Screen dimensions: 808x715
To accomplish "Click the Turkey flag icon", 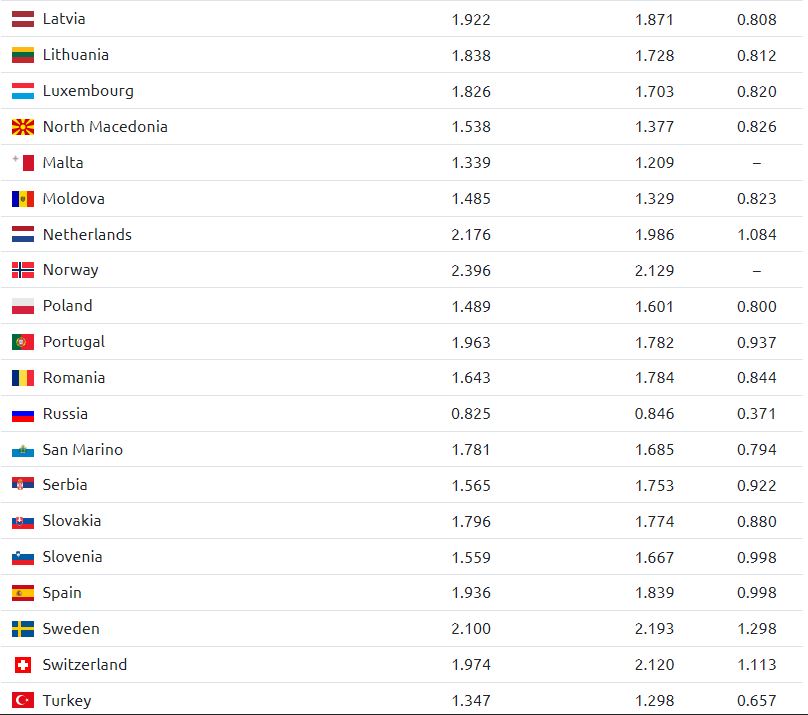I will (x=23, y=701).
